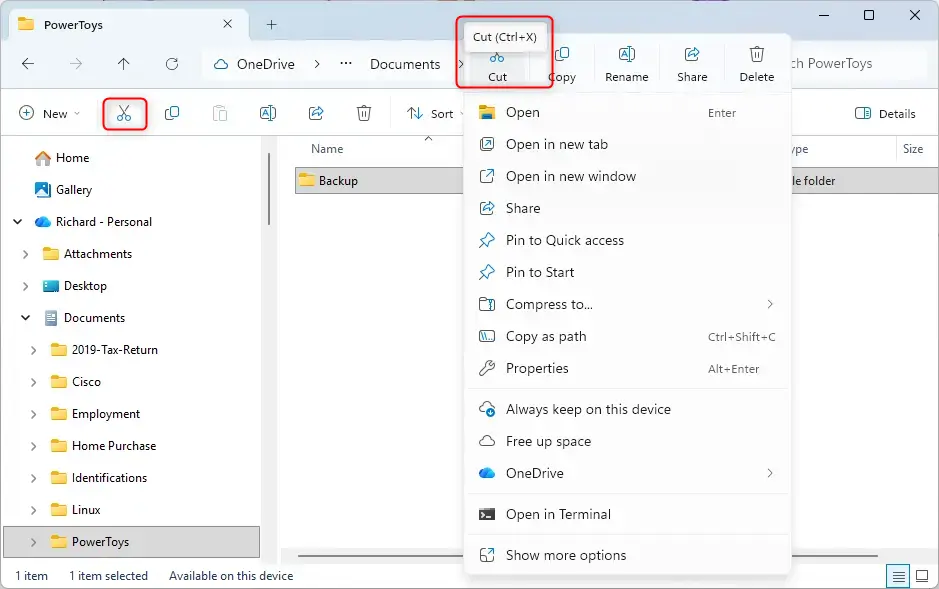Close the PowerToys tab
The image size is (939, 589).
(x=228, y=24)
